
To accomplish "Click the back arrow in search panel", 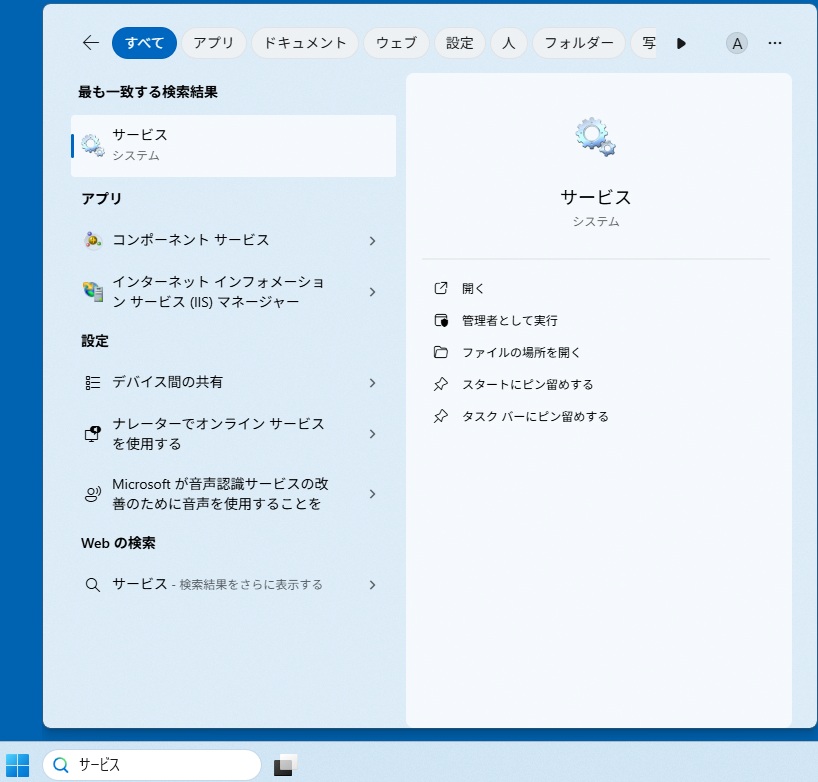I will [x=91, y=43].
